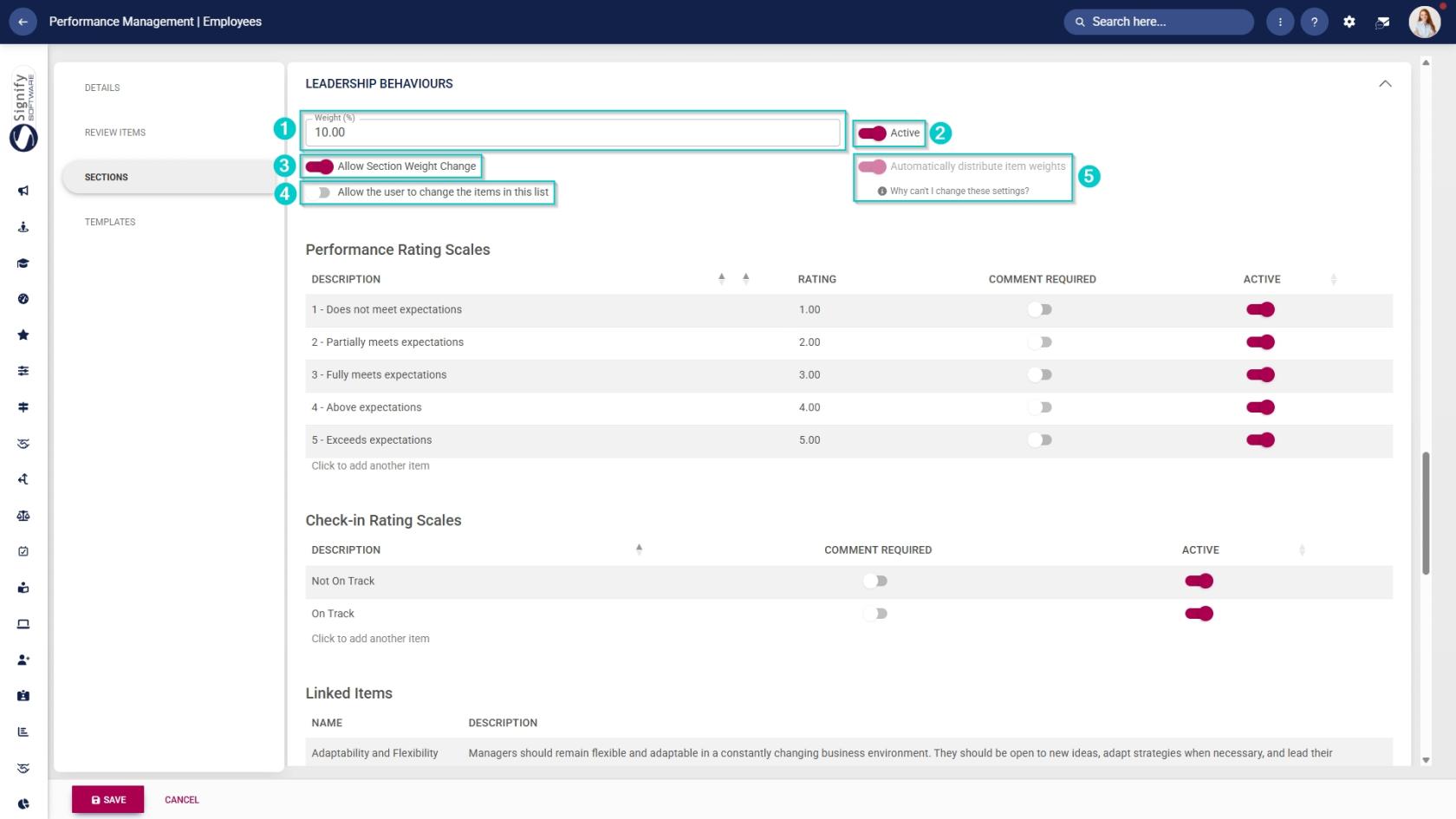Image resolution: width=1456 pixels, height=819 pixels.
Task: Click the Weight (%) input field
Action: click(573, 132)
